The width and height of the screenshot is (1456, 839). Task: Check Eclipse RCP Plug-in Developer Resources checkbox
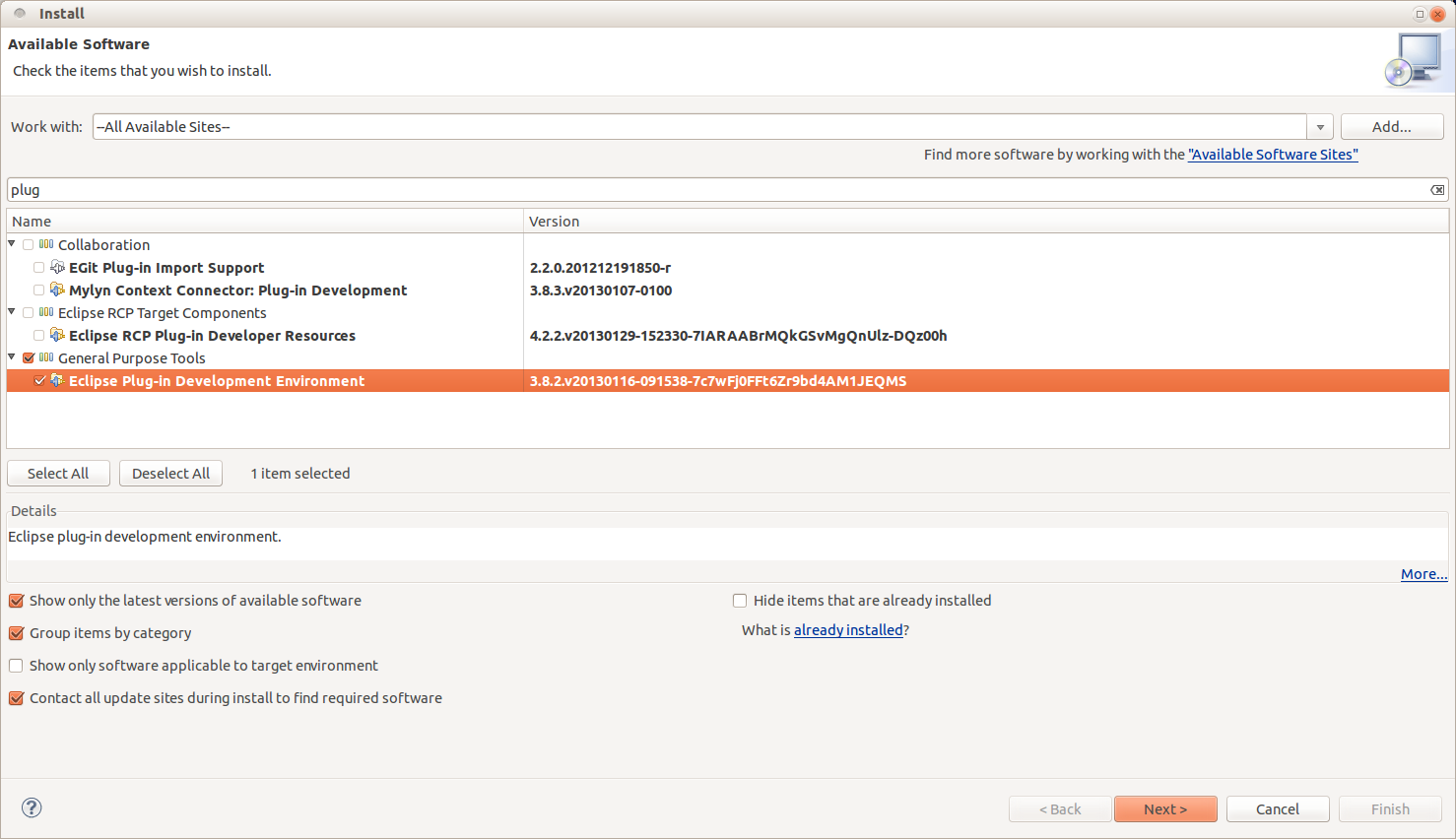(x=39, y=336)
